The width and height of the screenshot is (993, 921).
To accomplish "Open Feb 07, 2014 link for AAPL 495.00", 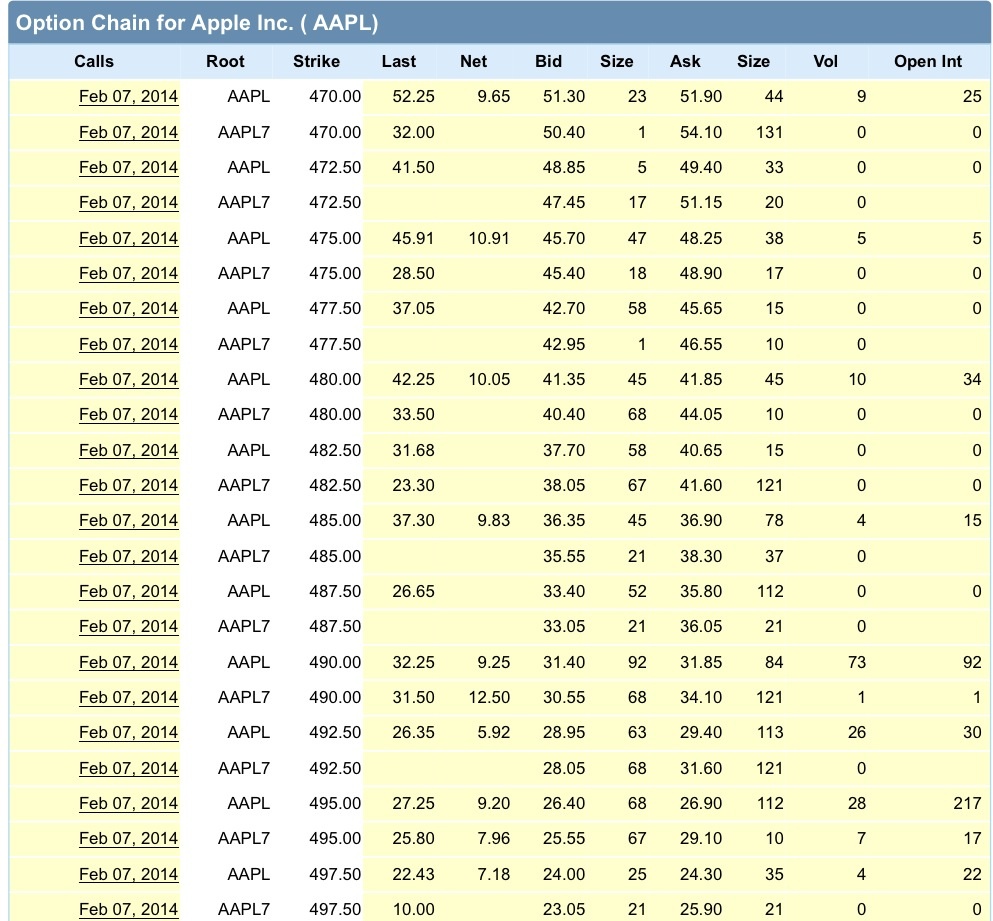I will point(129,804).
